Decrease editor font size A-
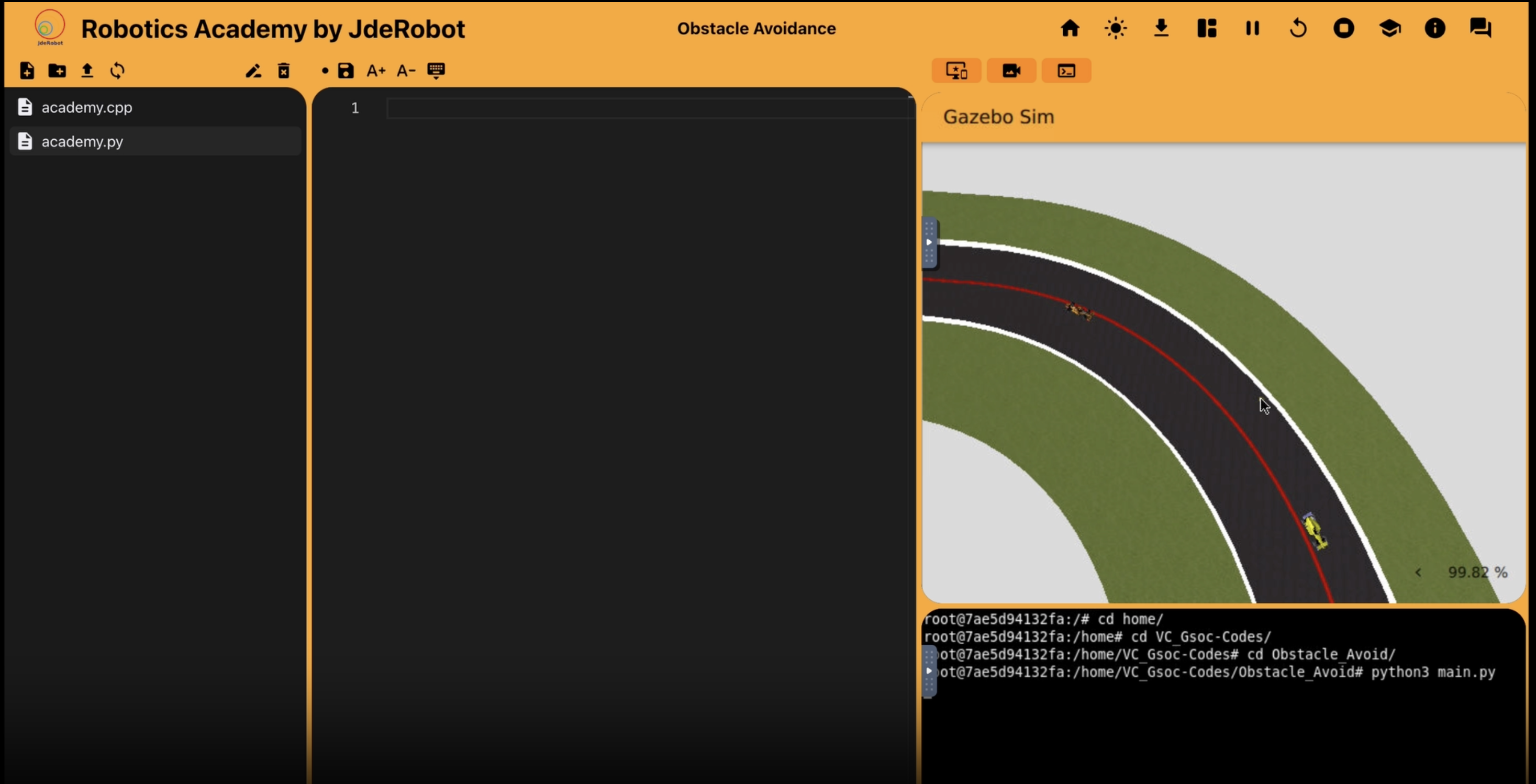This screenshot has width=1536, height=784. tap(406, 71)
